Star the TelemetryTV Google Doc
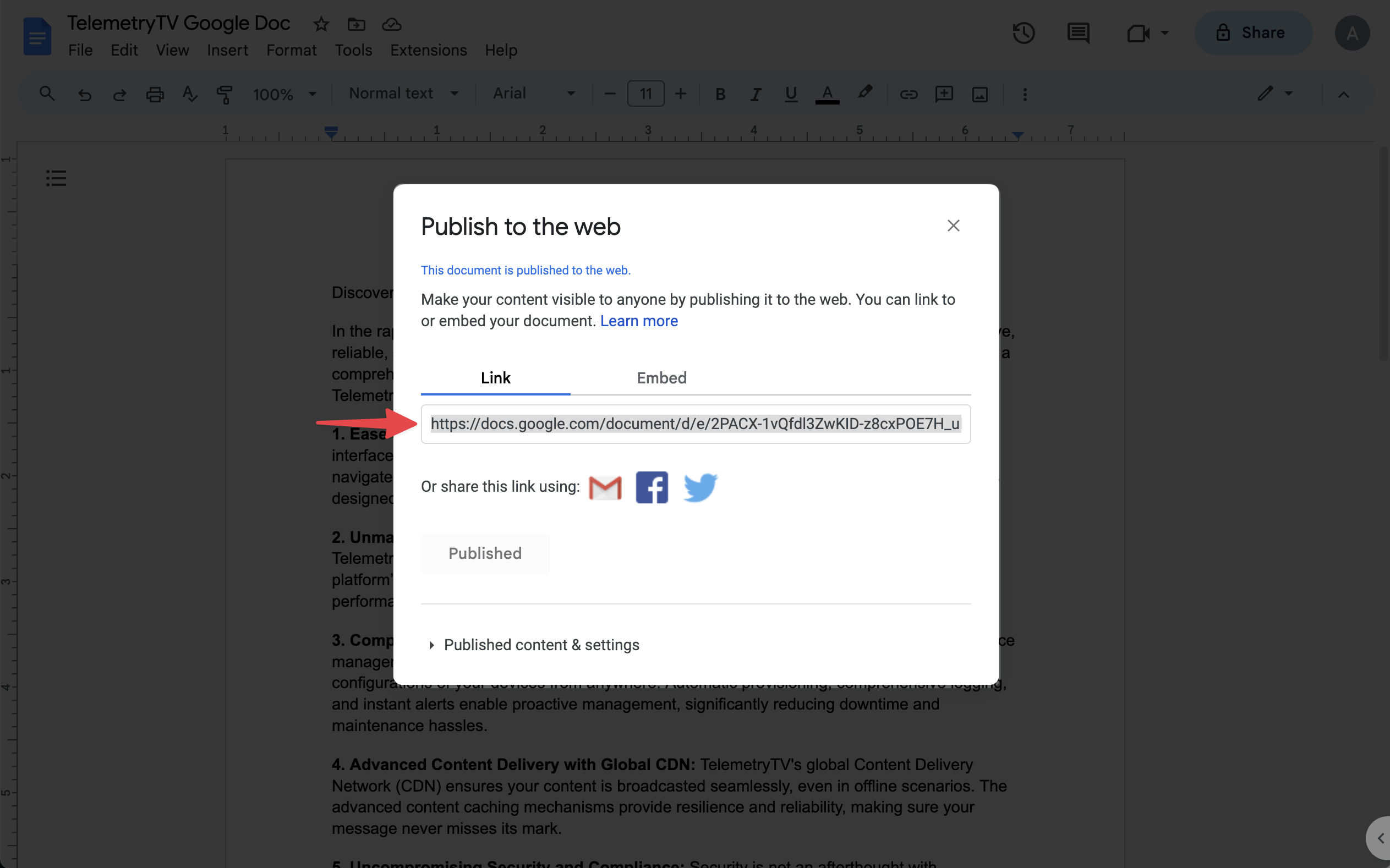Screen dimensions: 1390x868 click(x=321, y=24)
